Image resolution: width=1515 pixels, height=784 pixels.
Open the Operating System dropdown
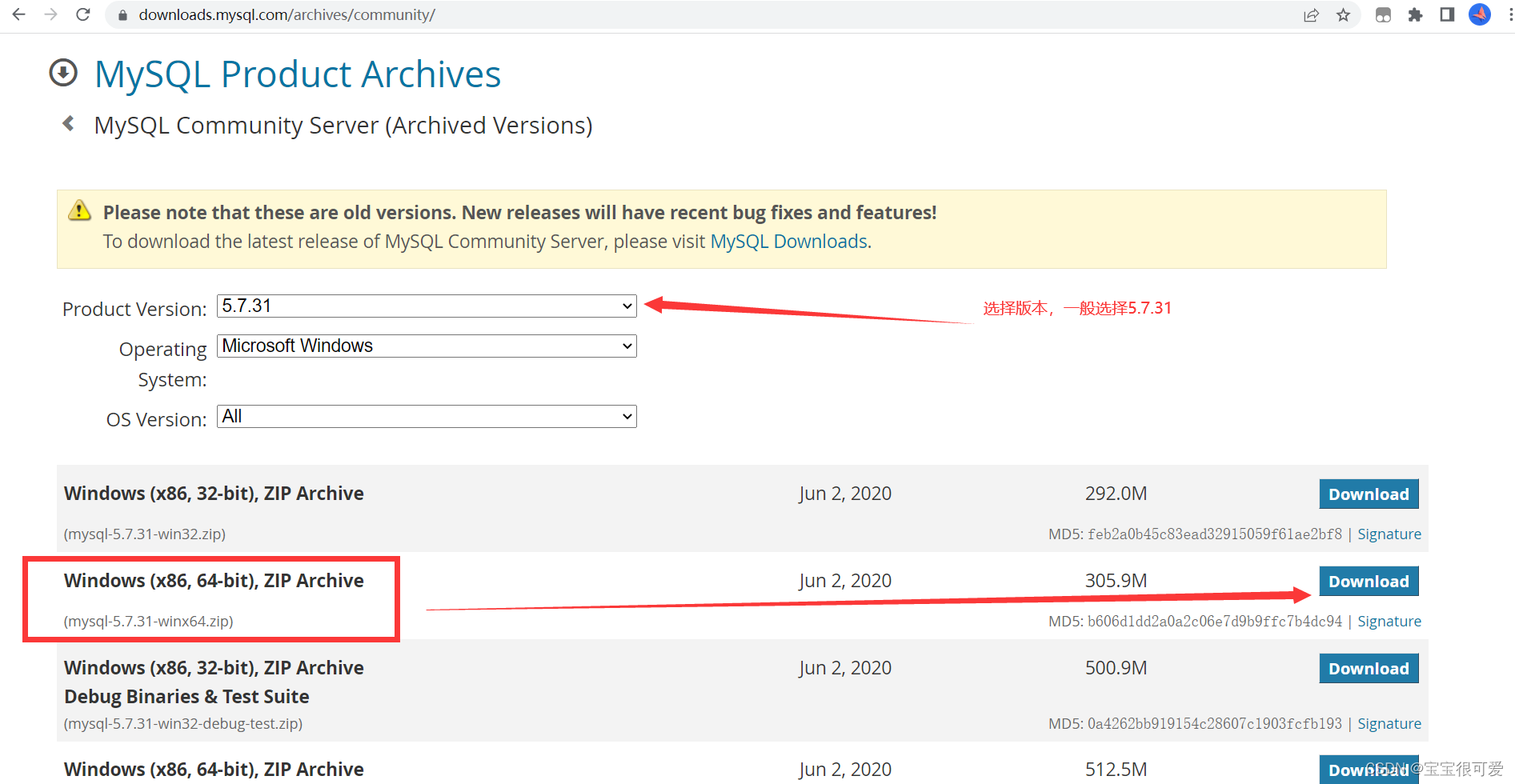pyautogui.click(x=427, y=346)
